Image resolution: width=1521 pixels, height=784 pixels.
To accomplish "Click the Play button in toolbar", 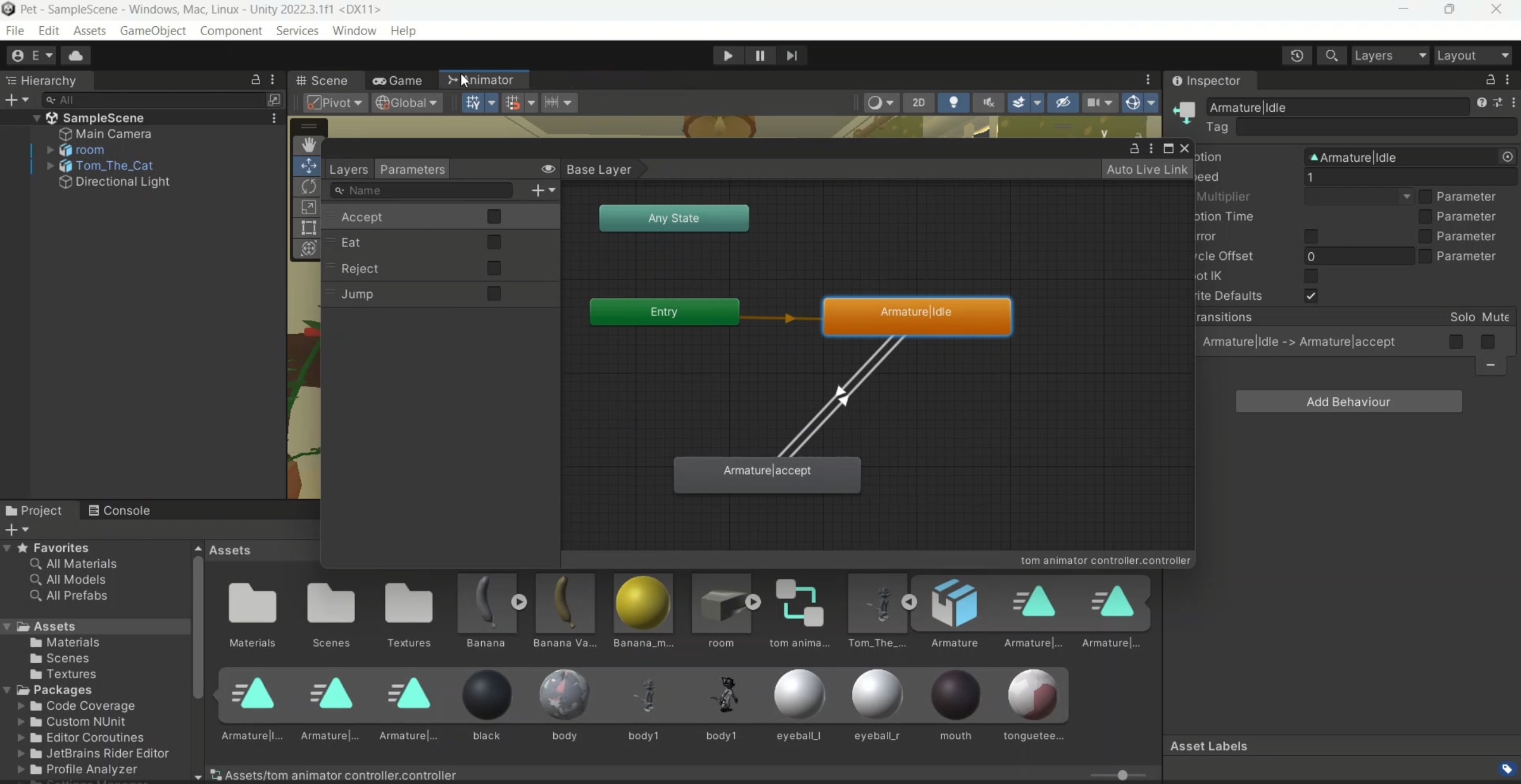I will pos(727,56).
